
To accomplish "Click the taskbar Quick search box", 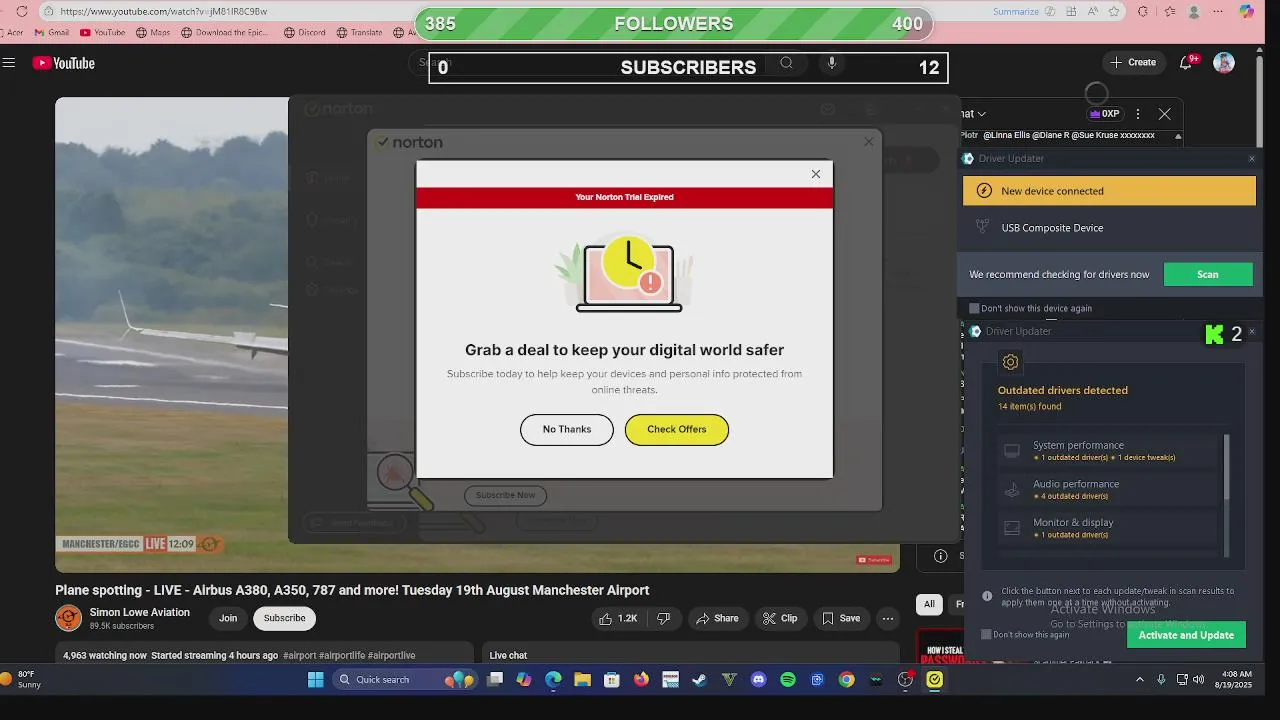I will pyautogui.click(x=405, y=680).
